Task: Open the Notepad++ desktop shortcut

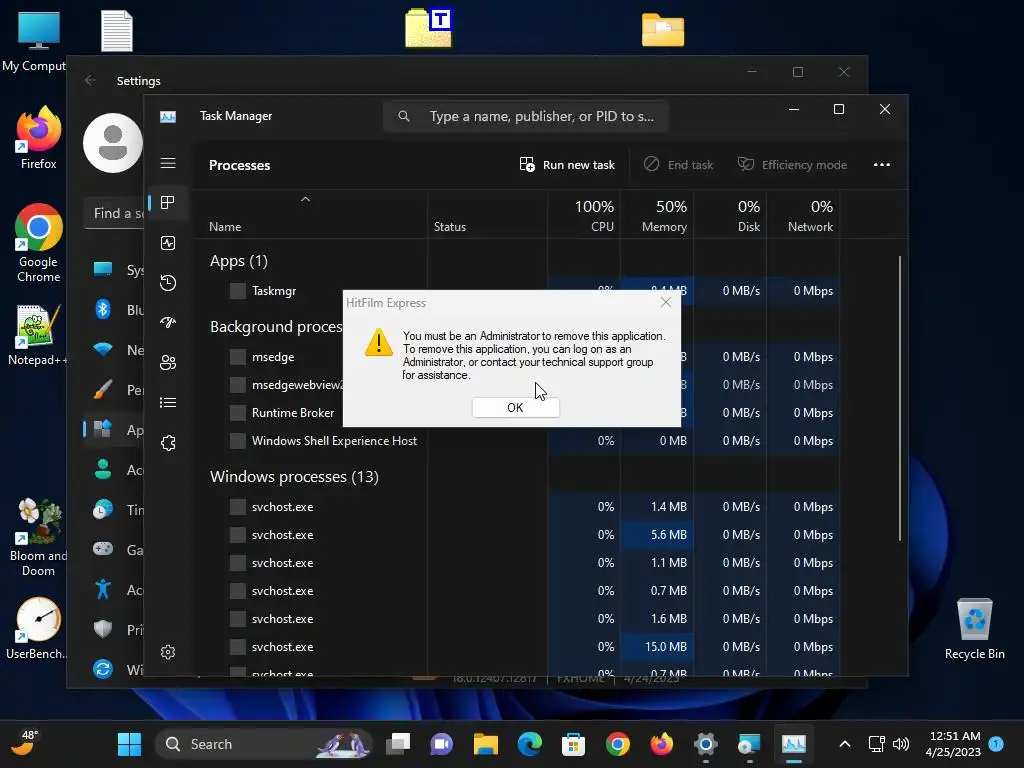Action: pyautogui.click(x=37, y=335)
